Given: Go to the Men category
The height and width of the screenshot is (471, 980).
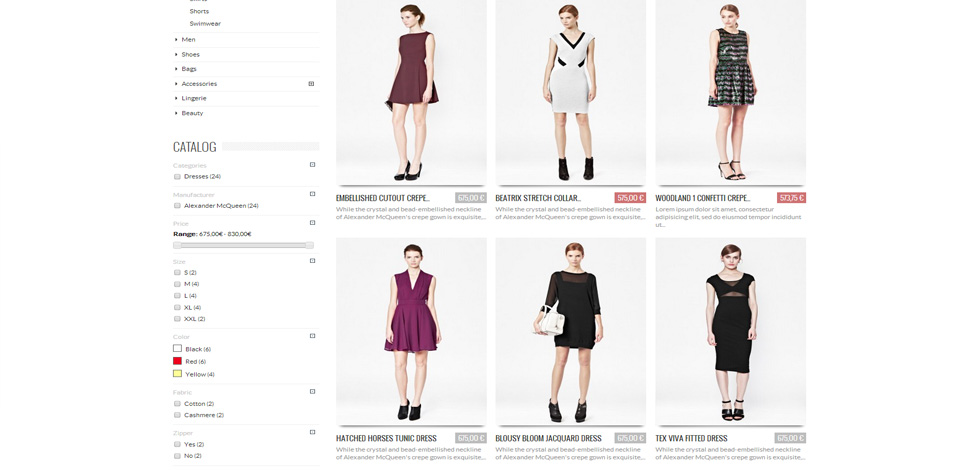Looking at the screenshot, I should click(x=188, y=39).
